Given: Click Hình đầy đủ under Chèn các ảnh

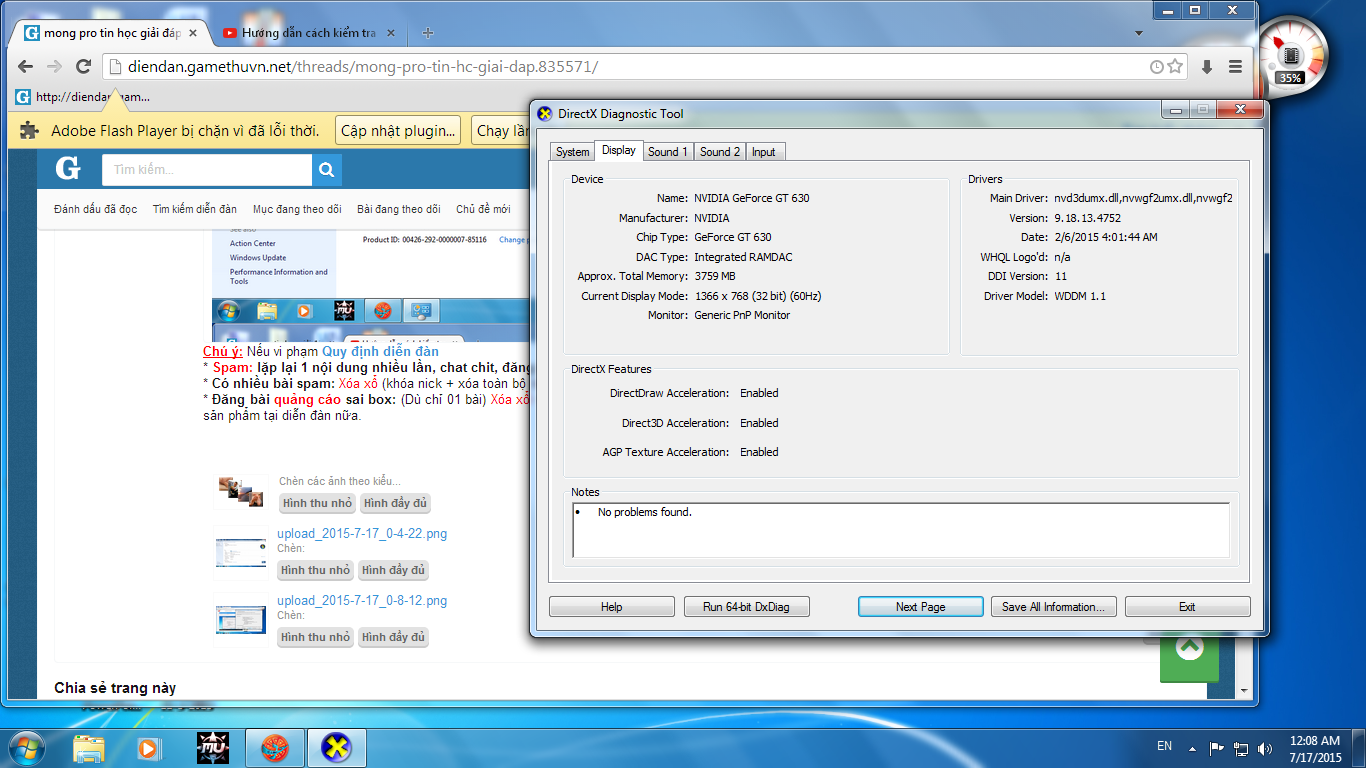Looking at the screenshot, I should (x=396, y=503).
